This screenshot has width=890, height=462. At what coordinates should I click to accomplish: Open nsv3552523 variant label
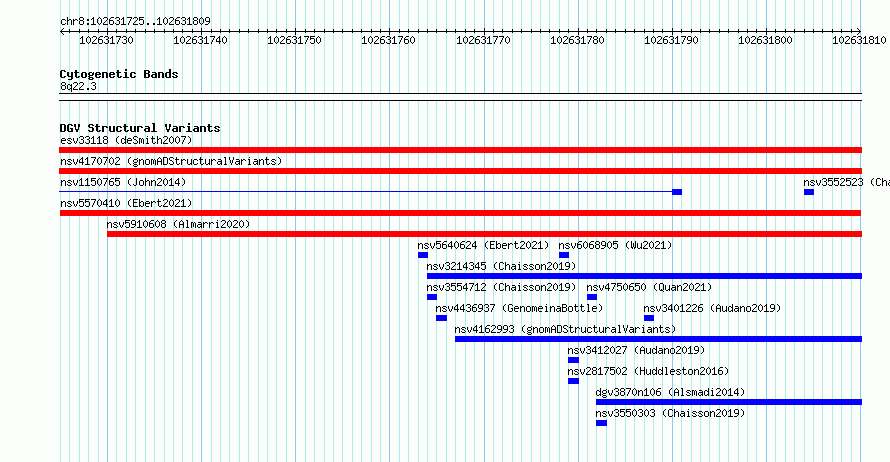pyautogui.click(x=846, y=182)
